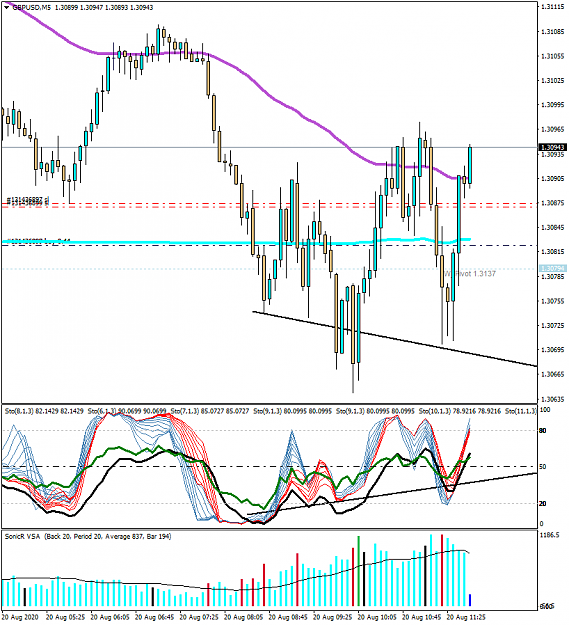Select the 1.30875 price scale label
Viewport: 569px width, 625px height.
tap(553, 203)
